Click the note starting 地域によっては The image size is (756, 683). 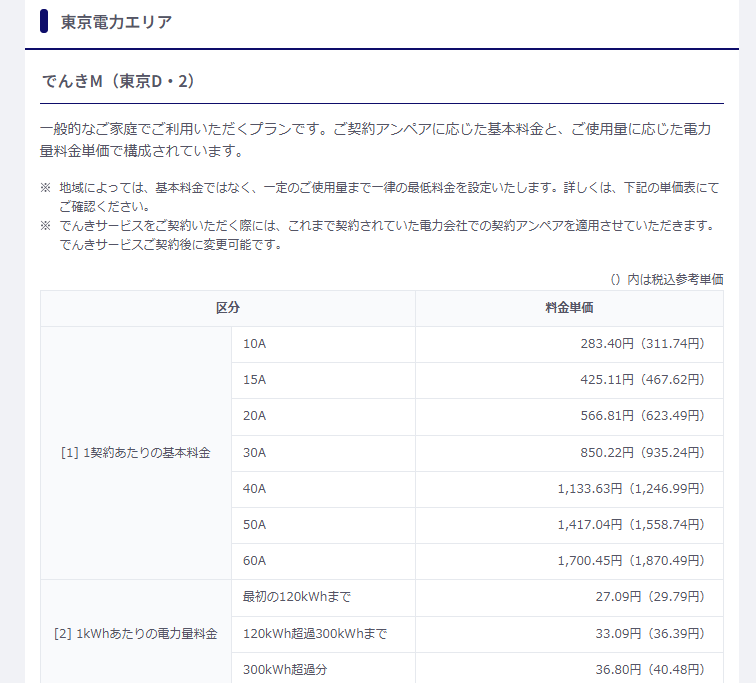tap(381, 197)
